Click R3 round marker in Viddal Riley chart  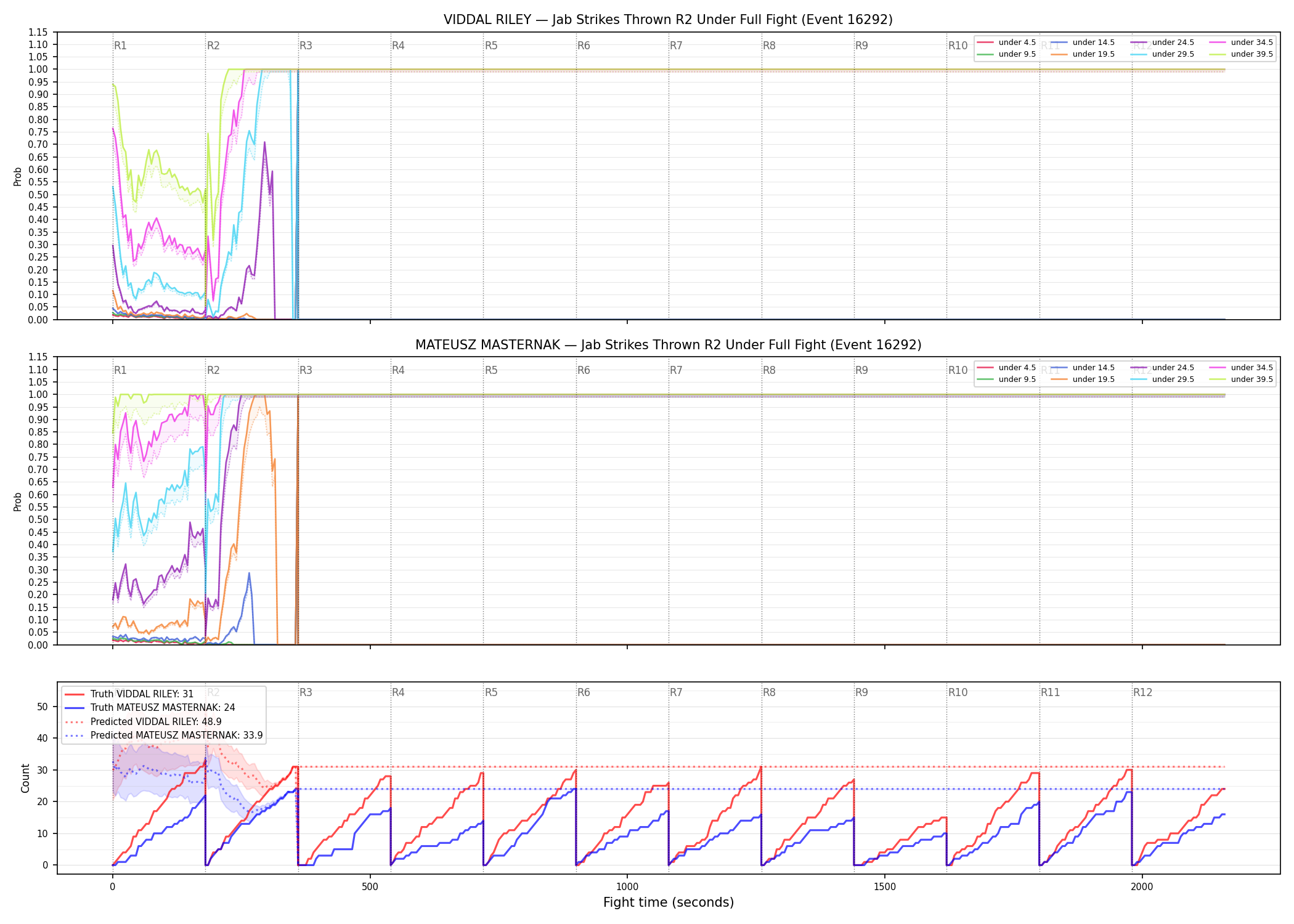click(306, 46)
